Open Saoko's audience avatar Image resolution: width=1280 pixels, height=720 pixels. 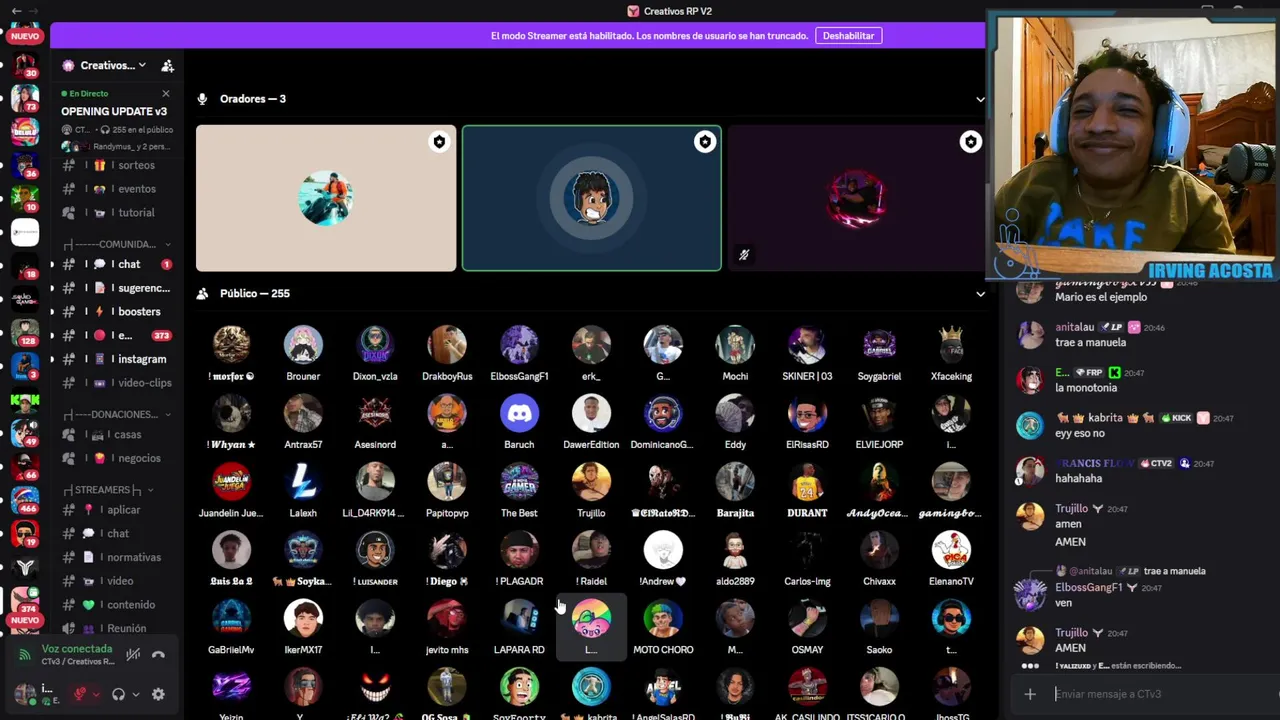[879, 618]
